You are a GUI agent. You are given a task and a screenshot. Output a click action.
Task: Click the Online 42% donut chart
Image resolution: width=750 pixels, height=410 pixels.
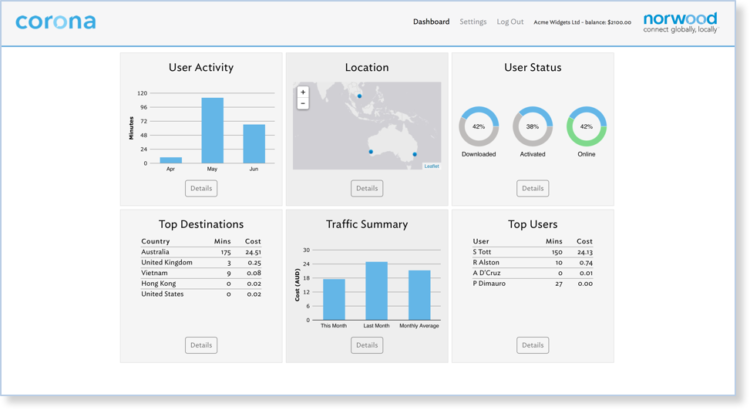point(586,127)
